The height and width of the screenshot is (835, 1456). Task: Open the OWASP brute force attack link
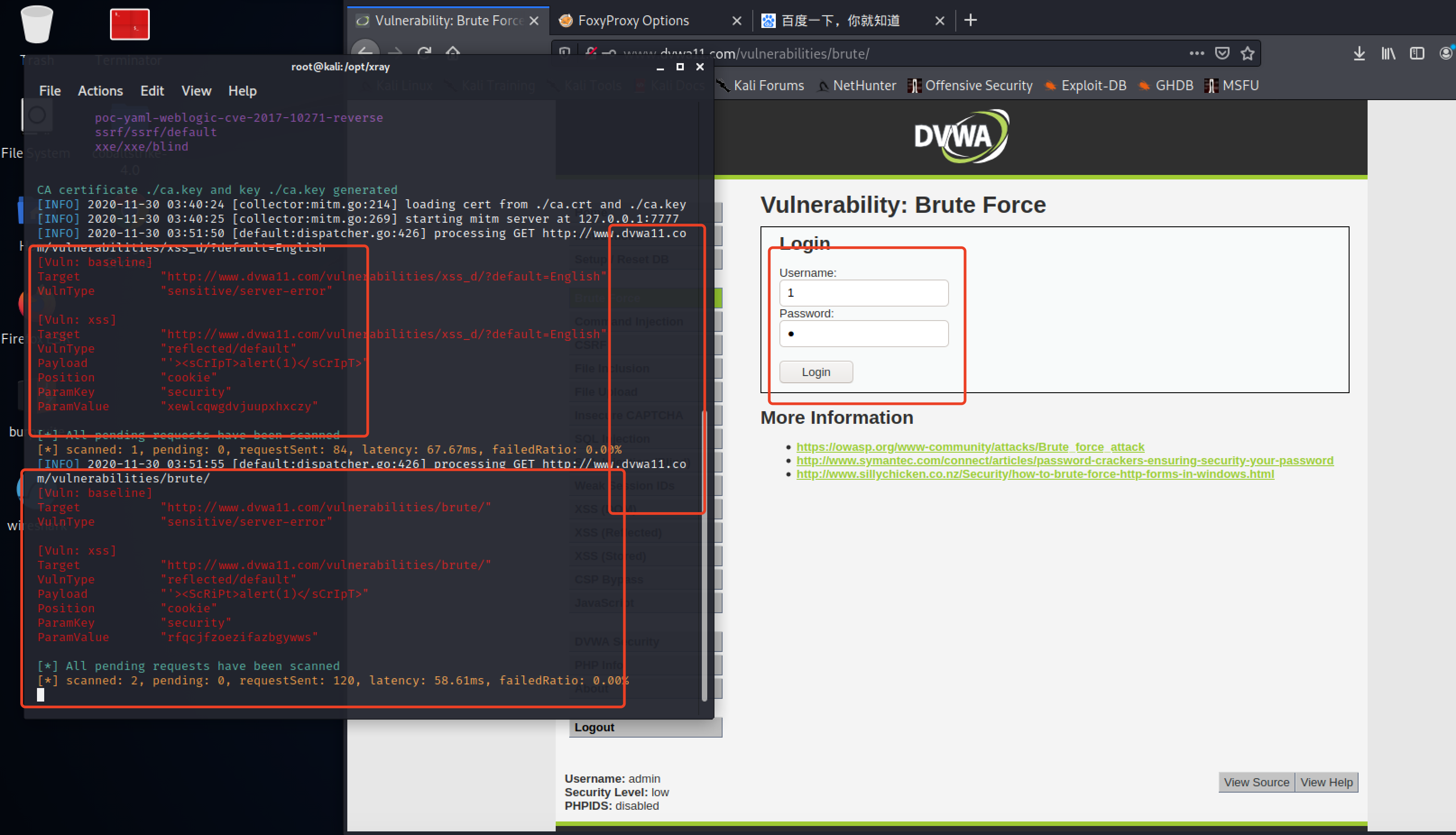(969, 447)
